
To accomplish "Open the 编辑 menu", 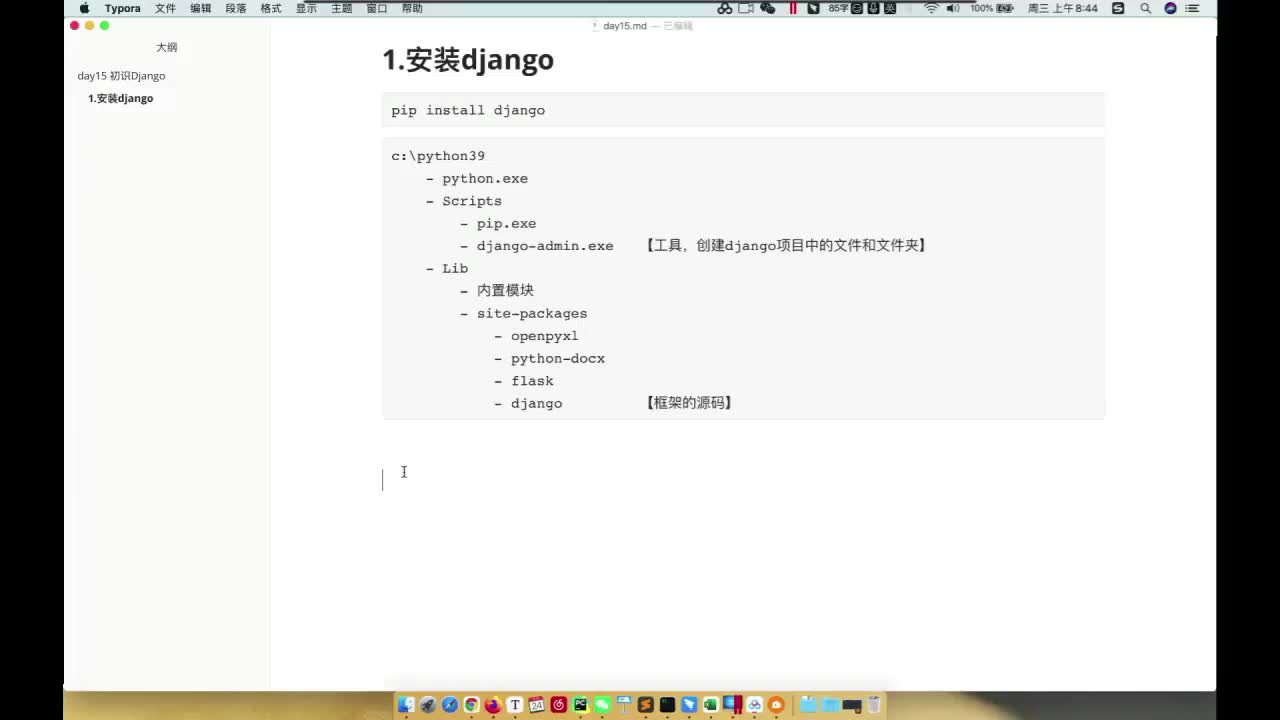I will (x=201, y=8).
